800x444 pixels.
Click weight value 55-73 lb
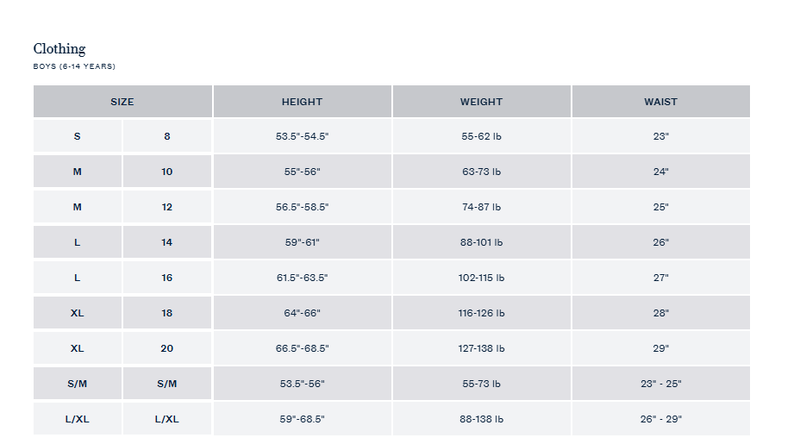[481, 384]
